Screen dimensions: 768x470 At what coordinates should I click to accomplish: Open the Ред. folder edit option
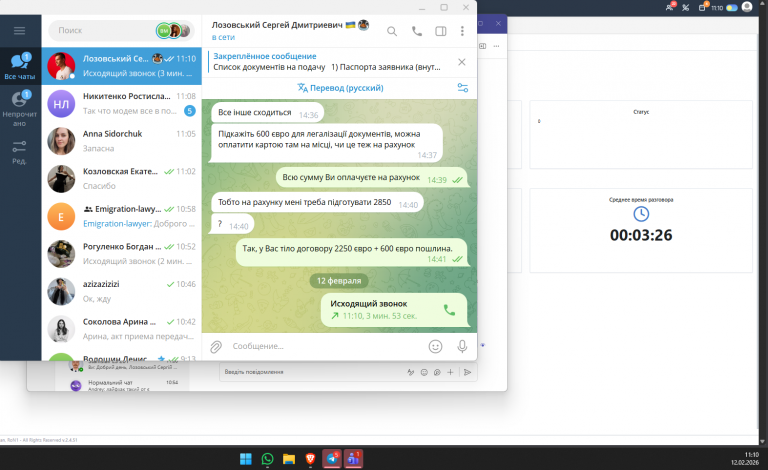[x=20, y=152]
